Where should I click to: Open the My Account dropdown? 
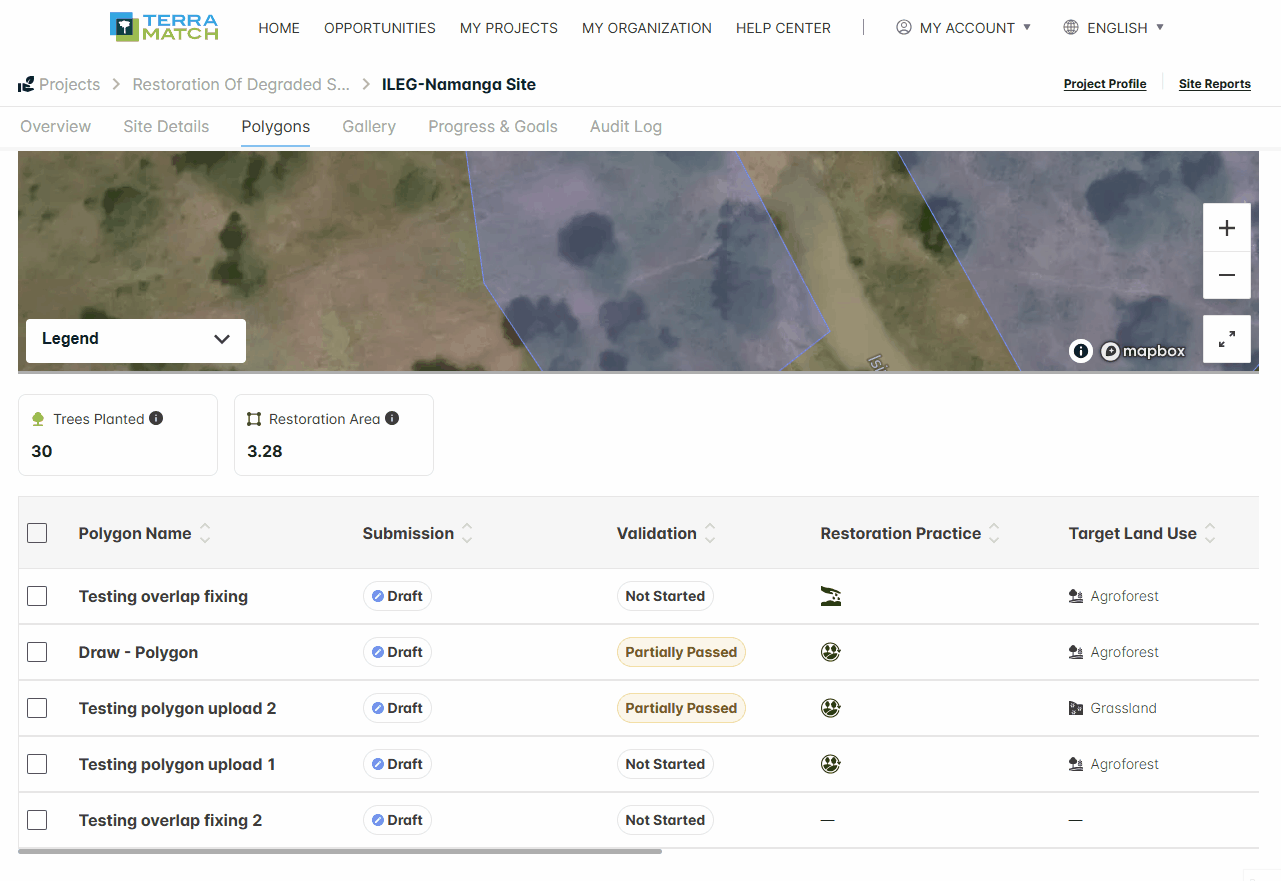coord(963,28)
